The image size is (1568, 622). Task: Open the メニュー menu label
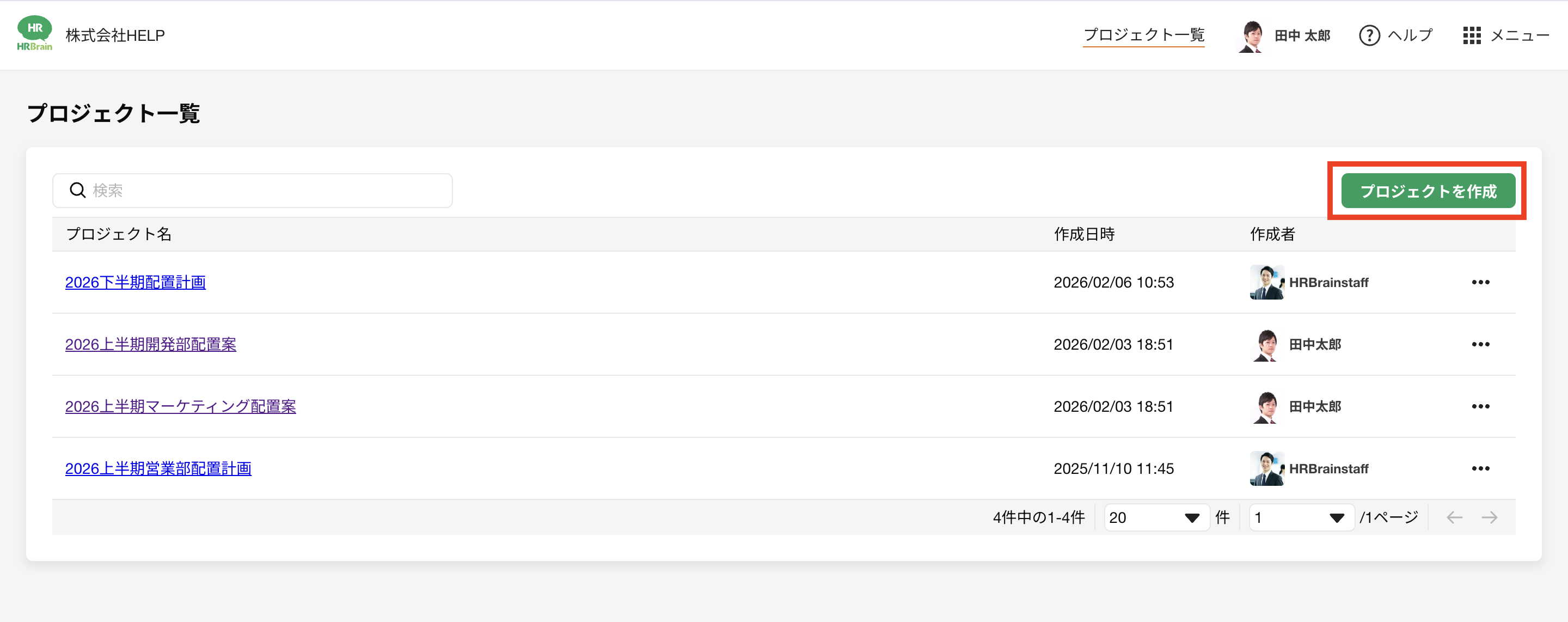pos(1520,35)
